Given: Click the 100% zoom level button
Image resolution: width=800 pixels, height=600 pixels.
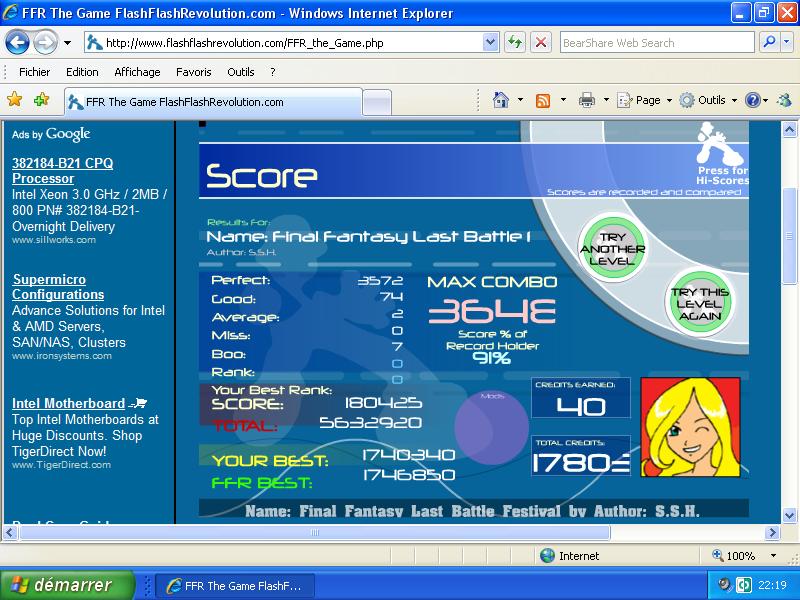Looking at the screenshot, I should [734, 555].
